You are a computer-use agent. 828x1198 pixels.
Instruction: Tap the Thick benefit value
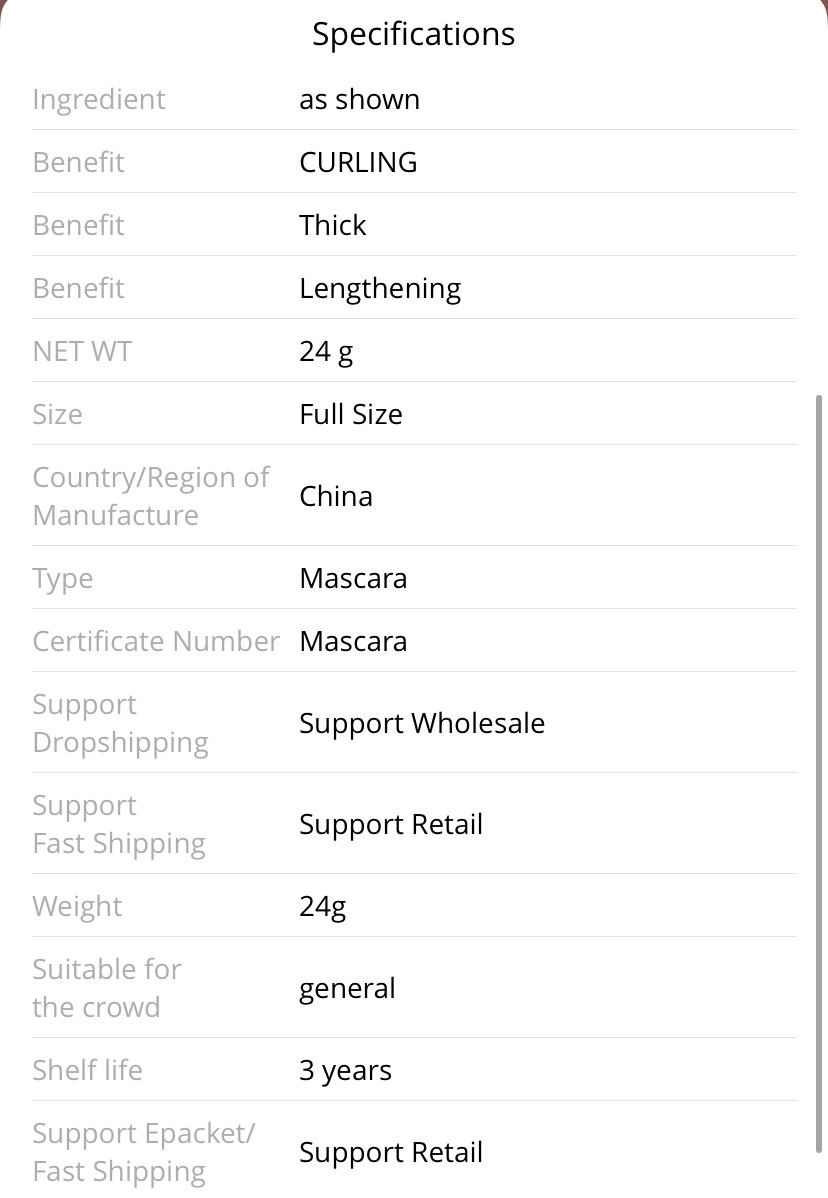click(x=332, y=225)
